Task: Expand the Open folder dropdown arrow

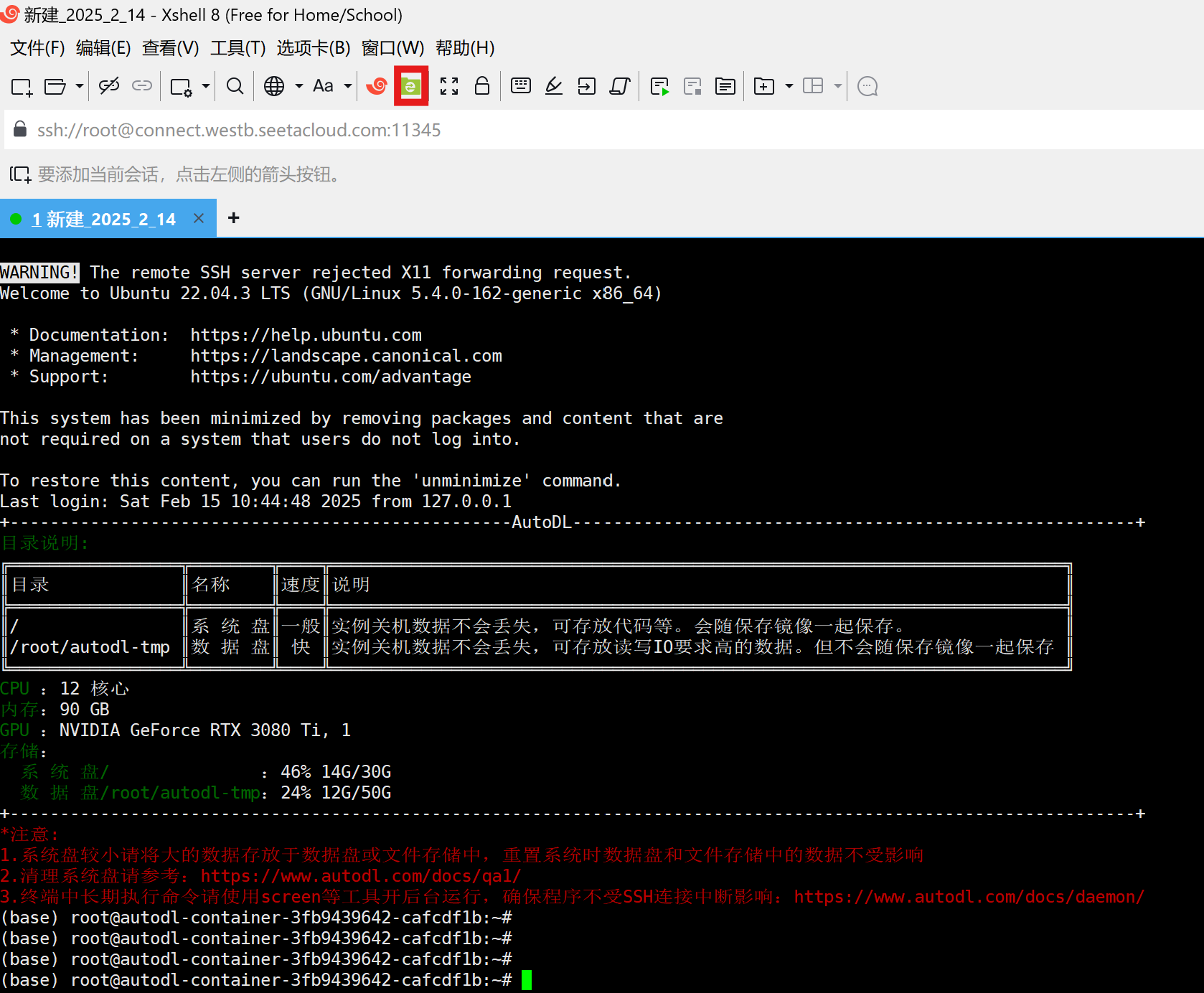Action: tap(80, 87)
